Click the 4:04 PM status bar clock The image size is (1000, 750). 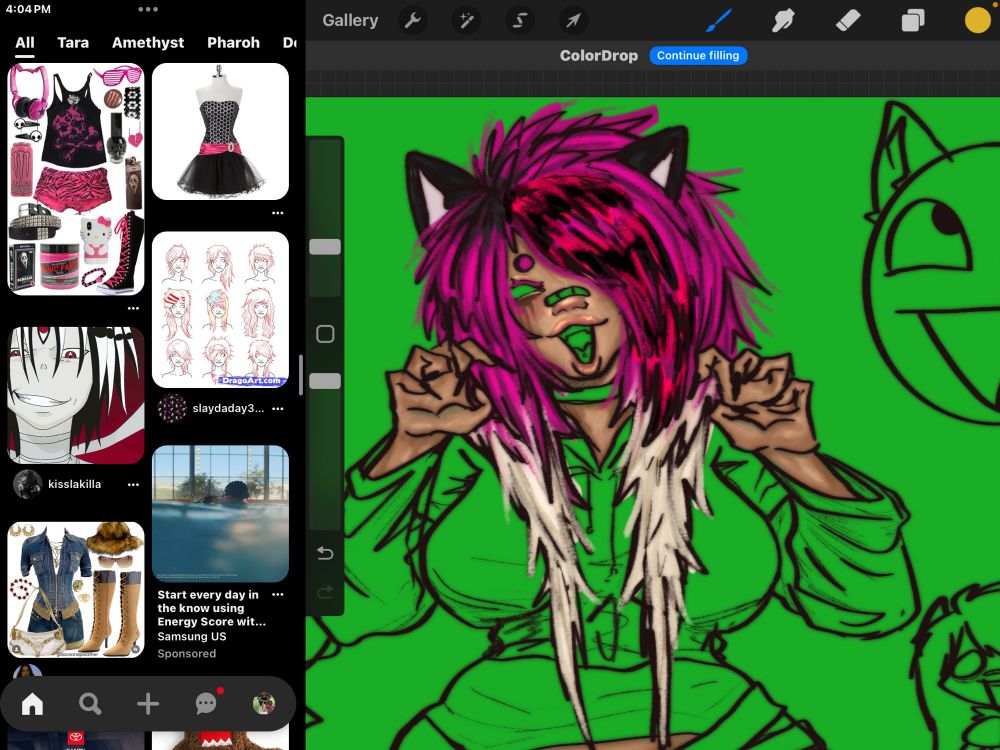coord(27,10)
